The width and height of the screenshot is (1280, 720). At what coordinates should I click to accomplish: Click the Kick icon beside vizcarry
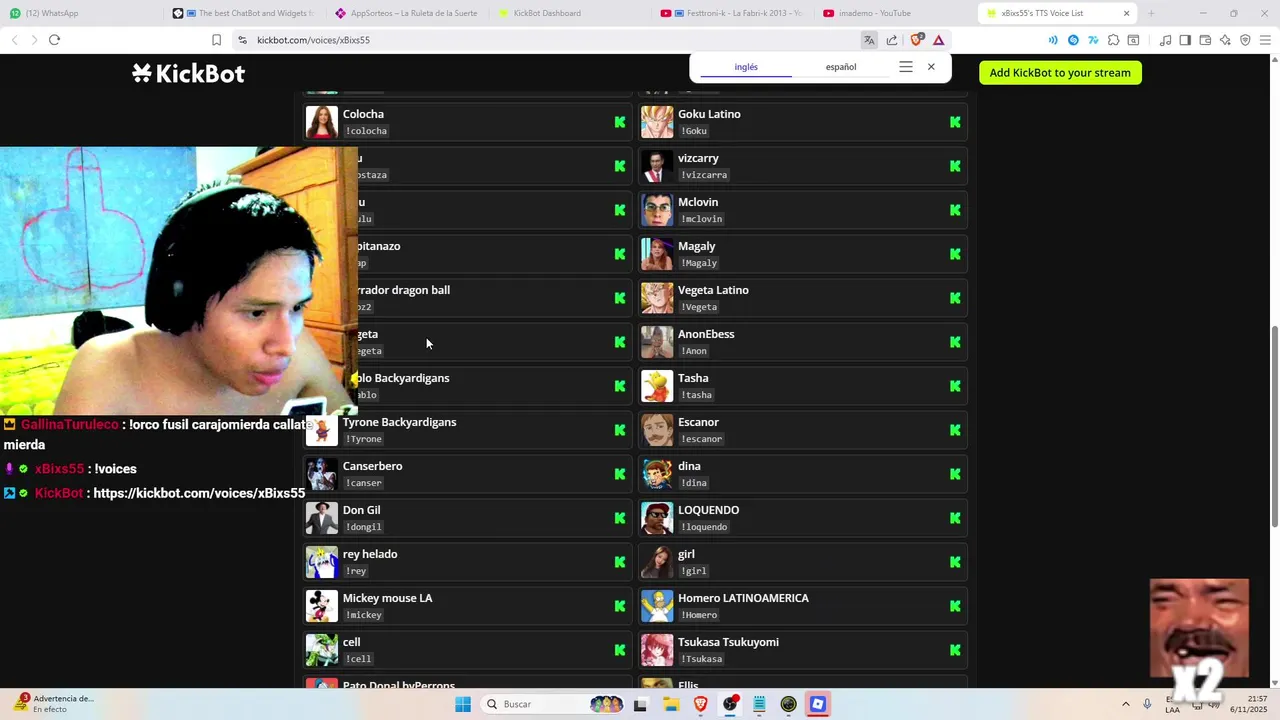coord(955,166)
